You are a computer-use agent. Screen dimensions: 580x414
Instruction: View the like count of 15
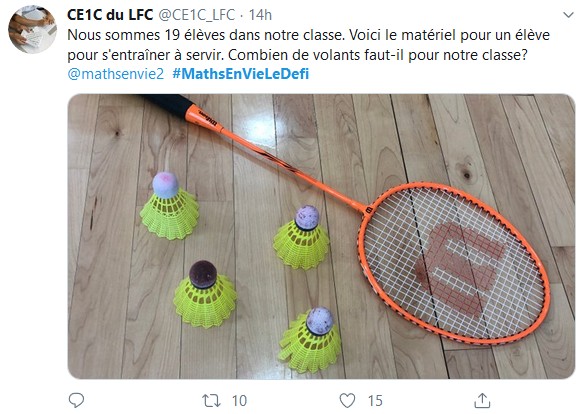375,401
